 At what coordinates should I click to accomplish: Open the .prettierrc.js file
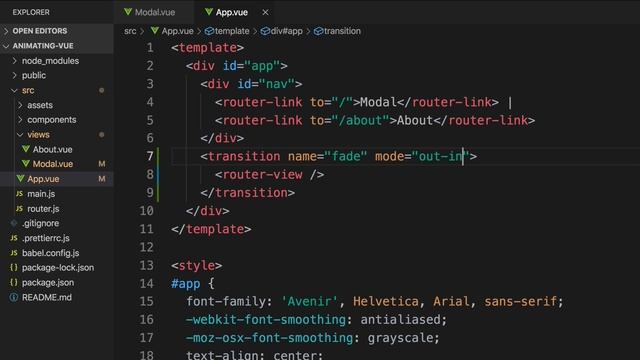[46, 238]
